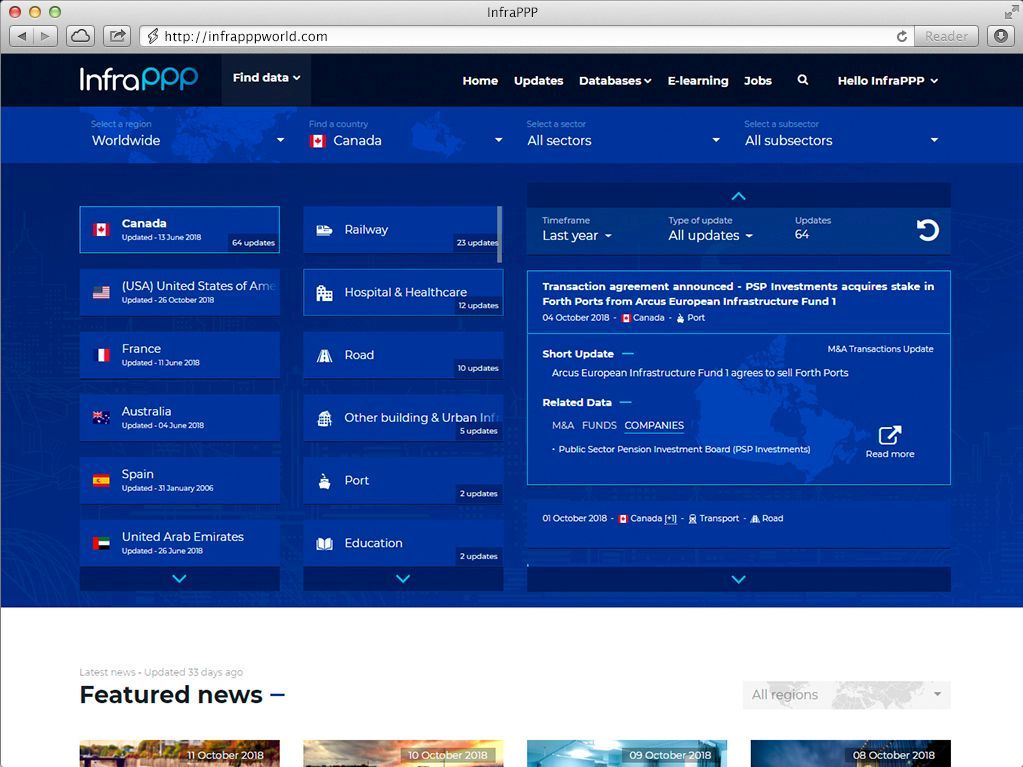This screenshot has height=767, width=1023.
Task: Open the Find a country dropdown
Action: (x=405, y=140)
